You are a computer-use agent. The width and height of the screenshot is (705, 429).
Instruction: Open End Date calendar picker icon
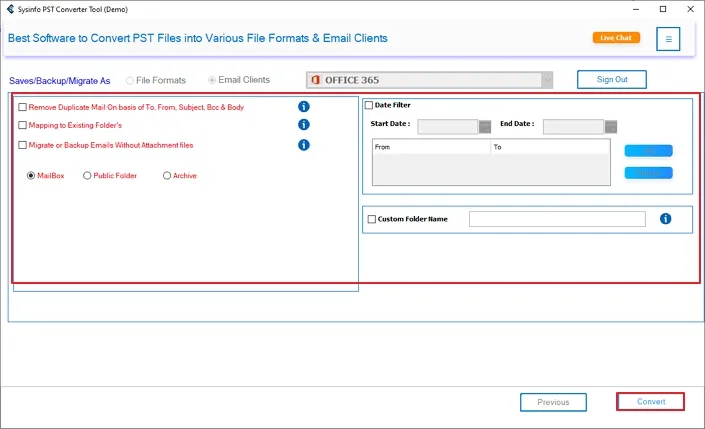[611, 127]
